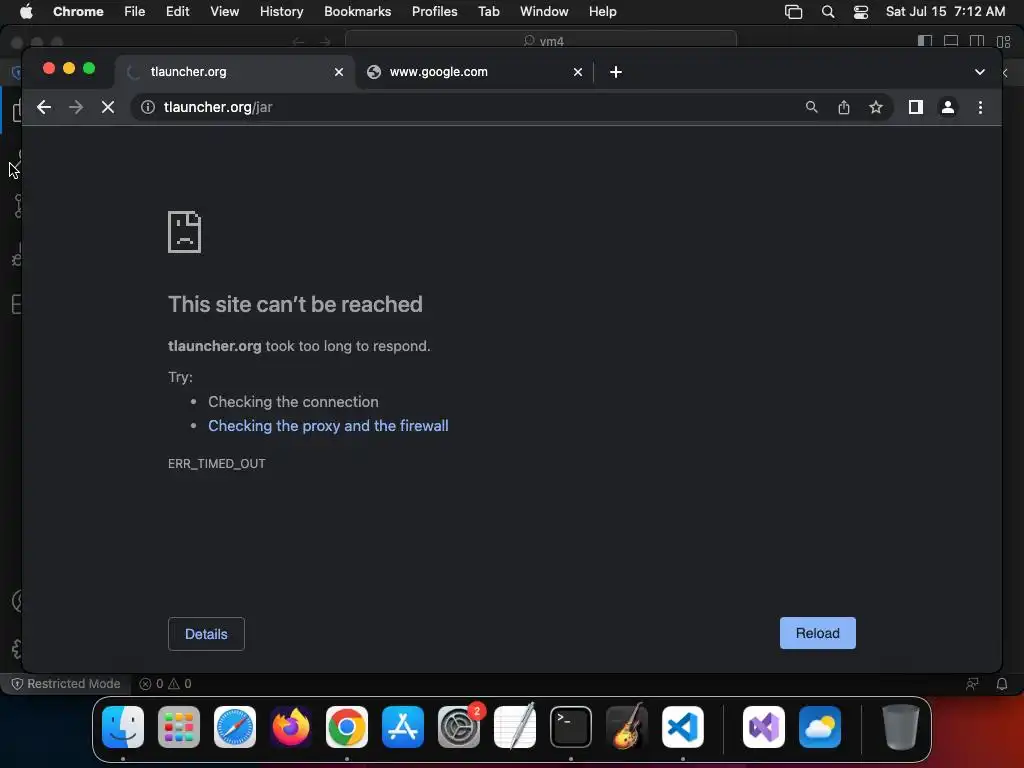Open Chrome three-dot menu

coord(980,107)
